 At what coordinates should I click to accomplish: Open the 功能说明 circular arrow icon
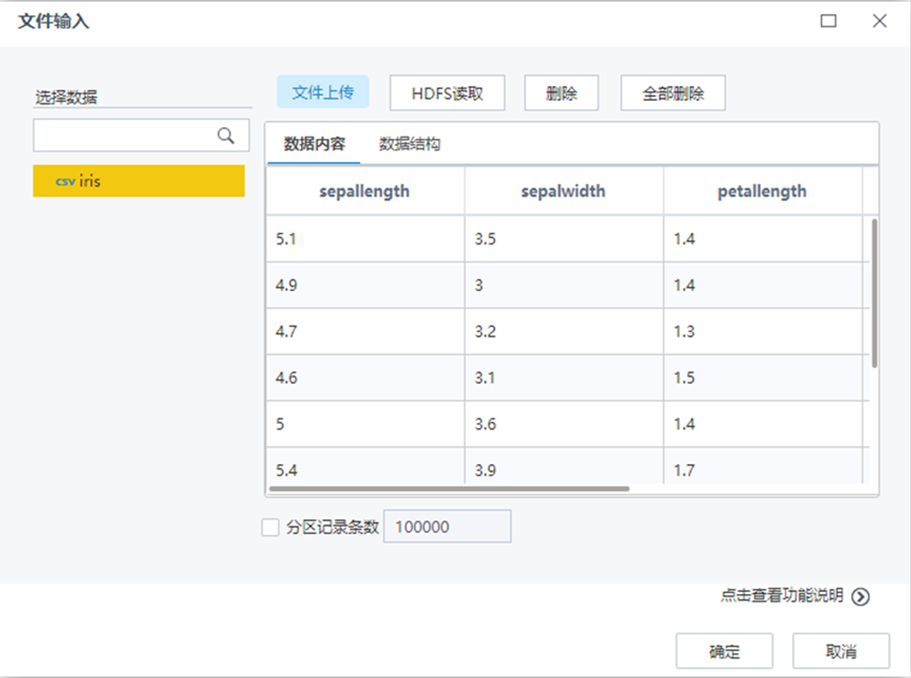[860, 595]
